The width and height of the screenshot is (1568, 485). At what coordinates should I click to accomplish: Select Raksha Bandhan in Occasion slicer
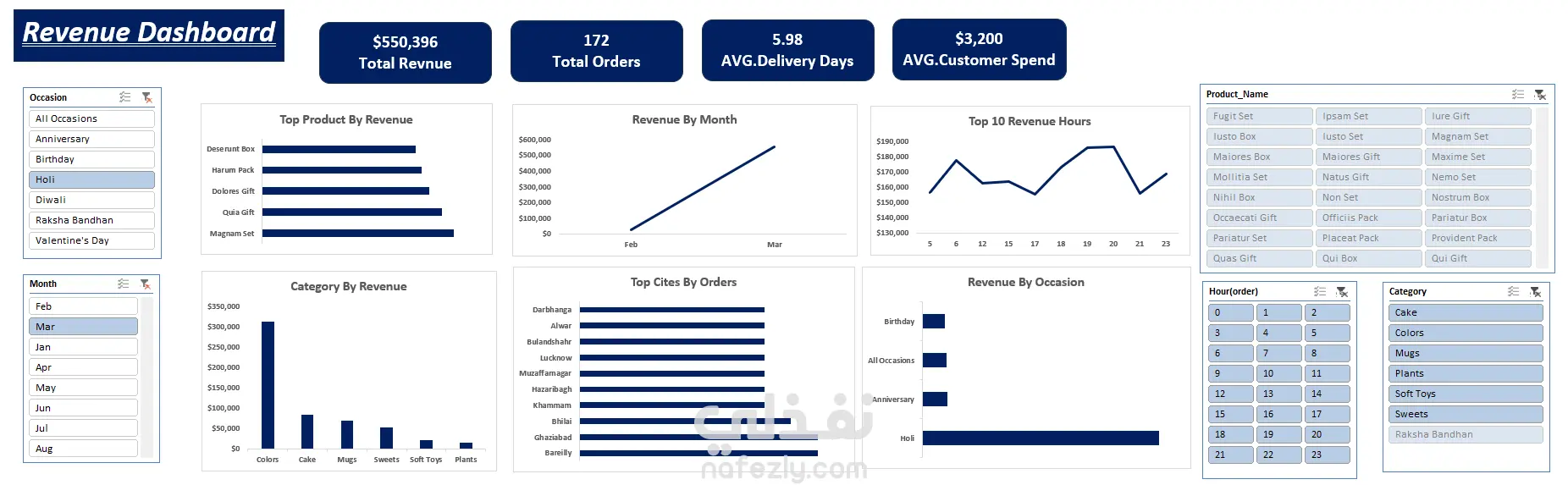[91, 220]
